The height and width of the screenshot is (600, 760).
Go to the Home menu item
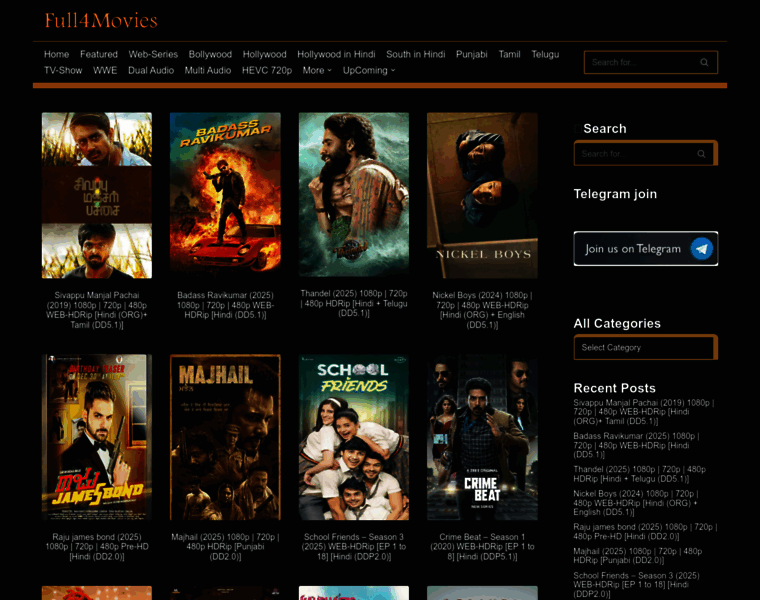click(56, 54)
